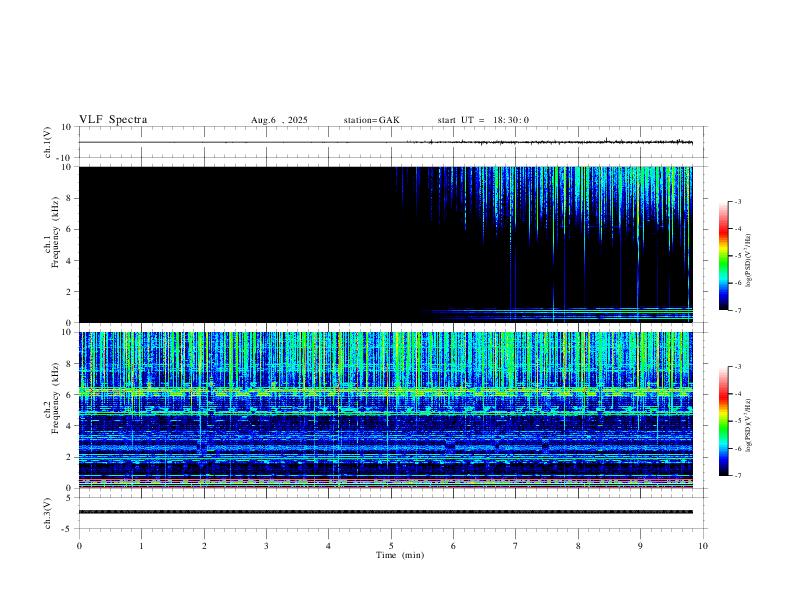Click the ch.3 voltage axis "-5" tick label
Image resolution: width=792 pixels, height=612 pixels.
[x=67, y=529]
